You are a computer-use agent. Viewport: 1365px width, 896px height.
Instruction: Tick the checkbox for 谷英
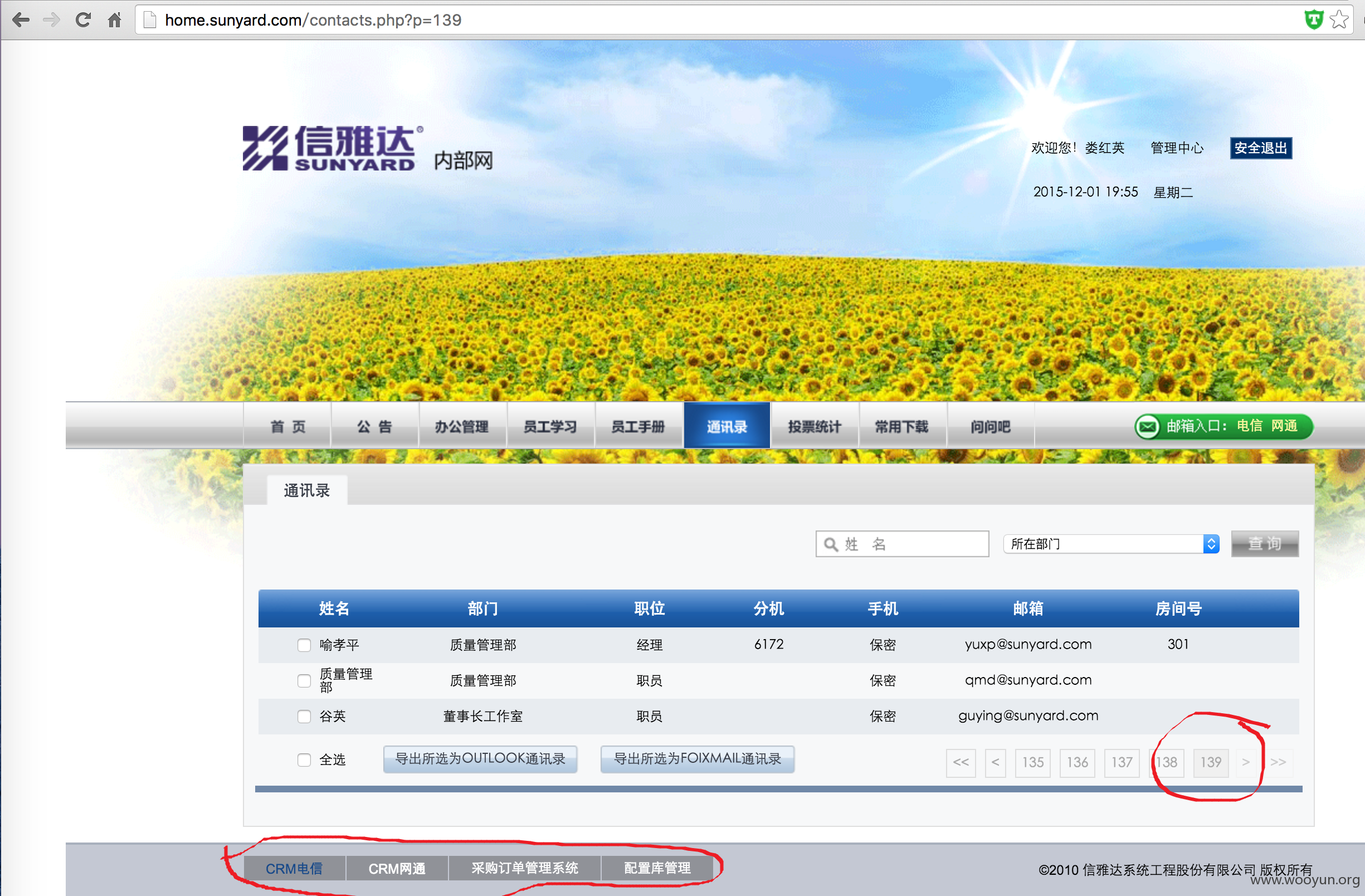pos(304,716)
